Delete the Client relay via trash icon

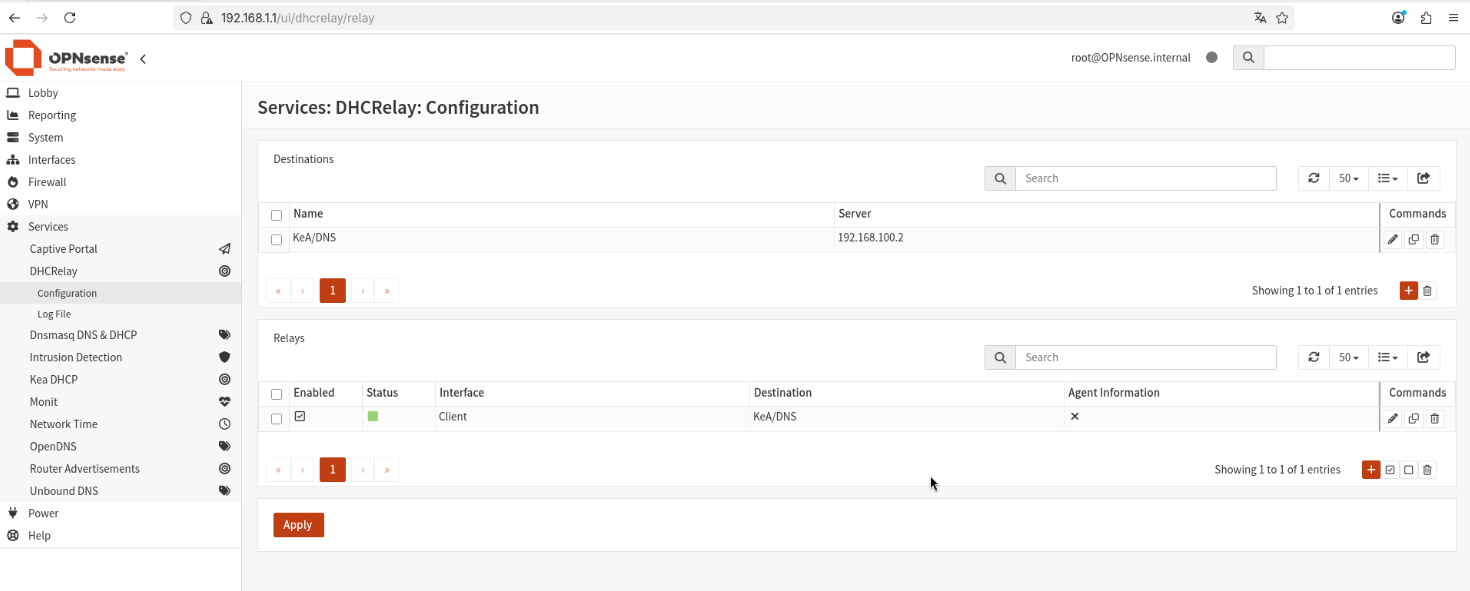1435,418
